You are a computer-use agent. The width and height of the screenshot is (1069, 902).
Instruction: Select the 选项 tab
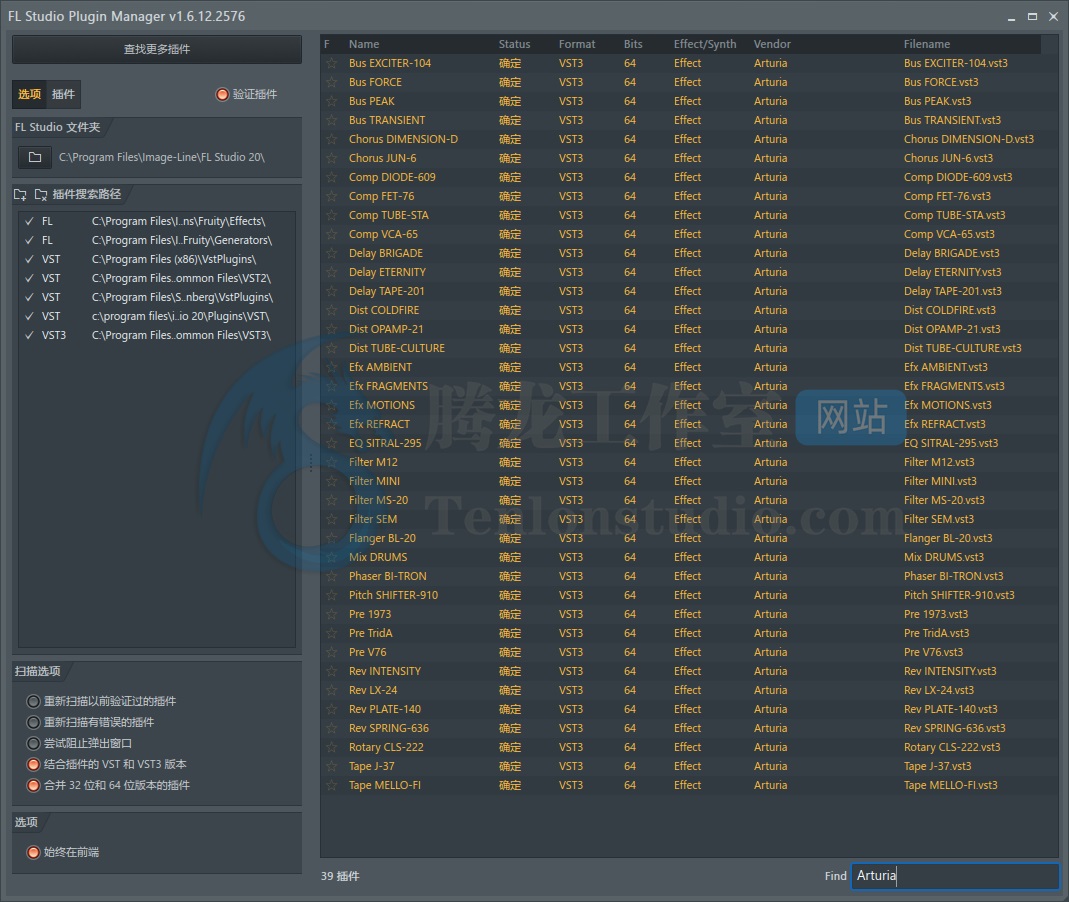tap(30, 94)
